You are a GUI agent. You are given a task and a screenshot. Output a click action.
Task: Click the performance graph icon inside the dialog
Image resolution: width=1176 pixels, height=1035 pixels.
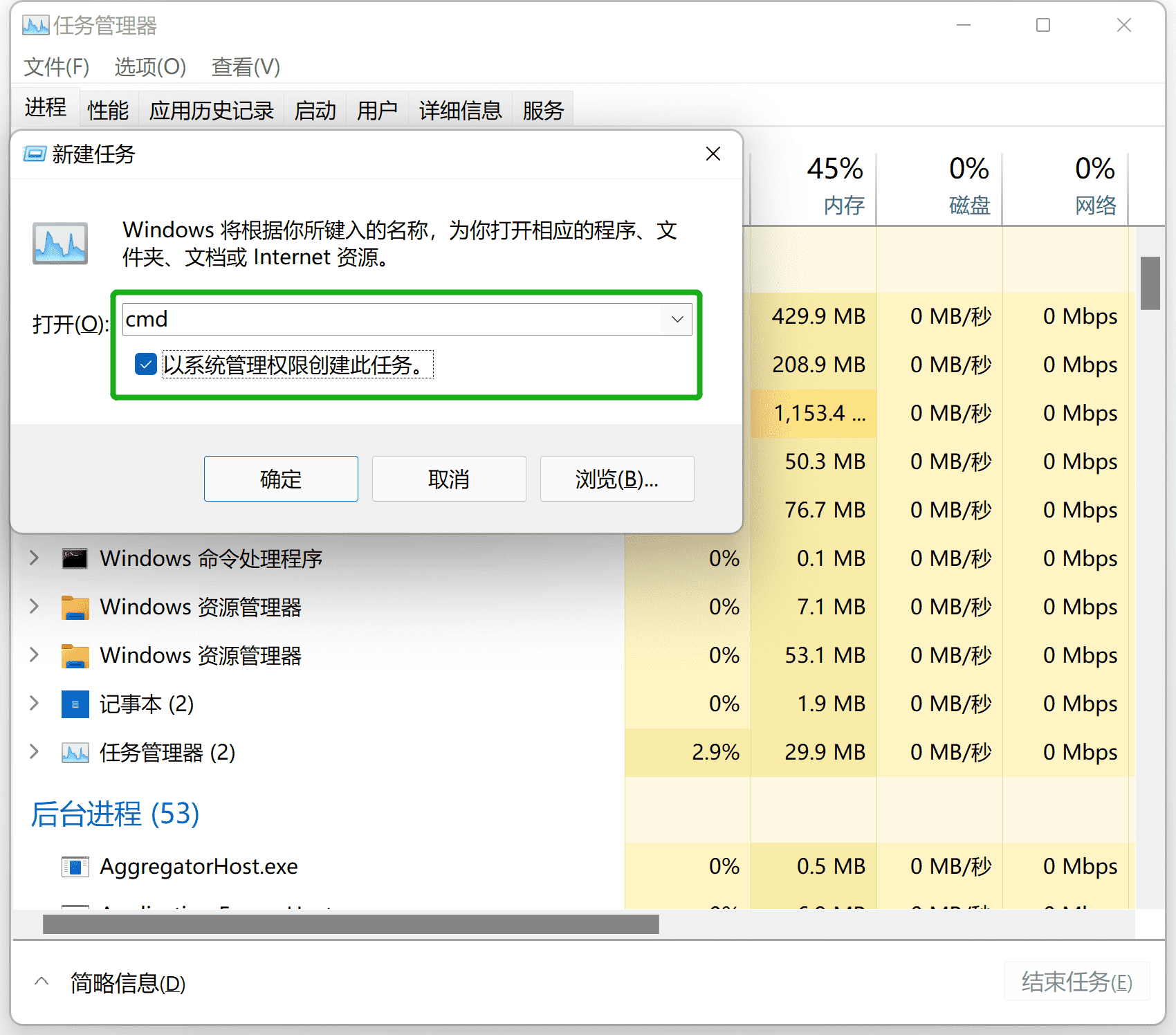pos(59,244)
